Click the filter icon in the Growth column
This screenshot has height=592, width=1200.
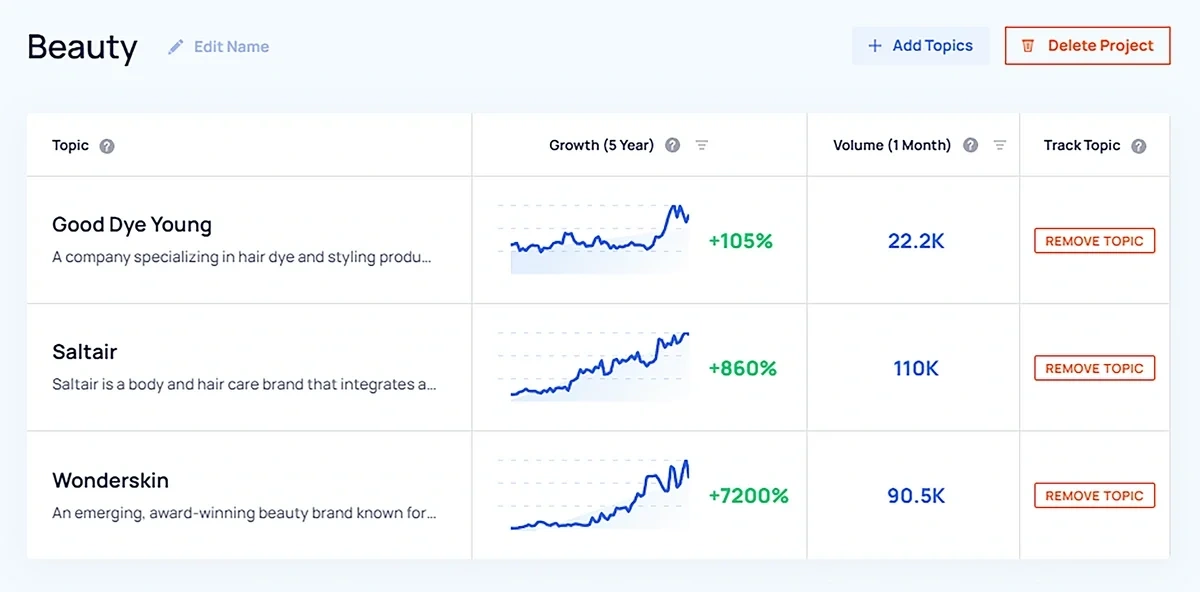click(702, 145)
